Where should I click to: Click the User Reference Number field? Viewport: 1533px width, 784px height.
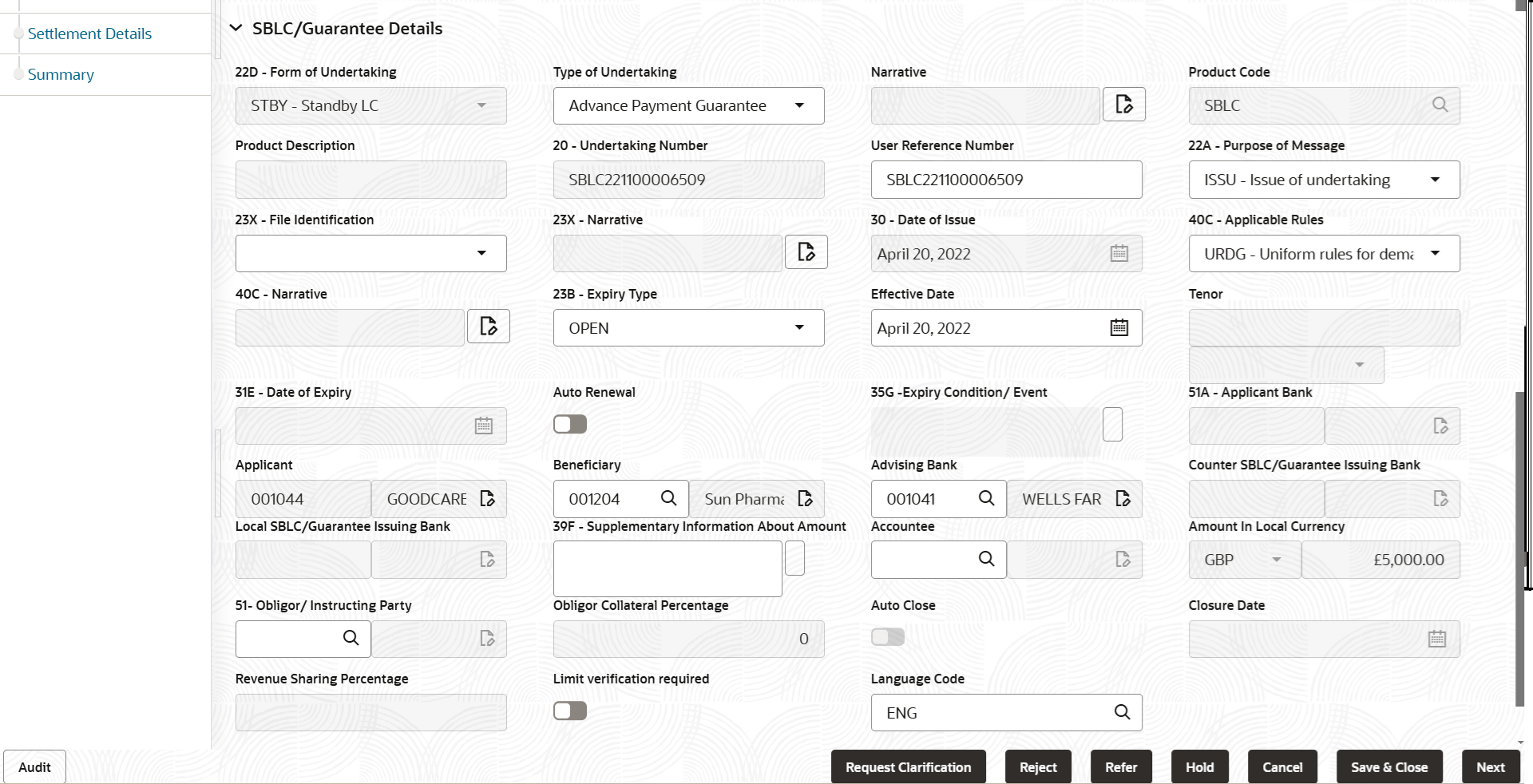(1006, 180)
